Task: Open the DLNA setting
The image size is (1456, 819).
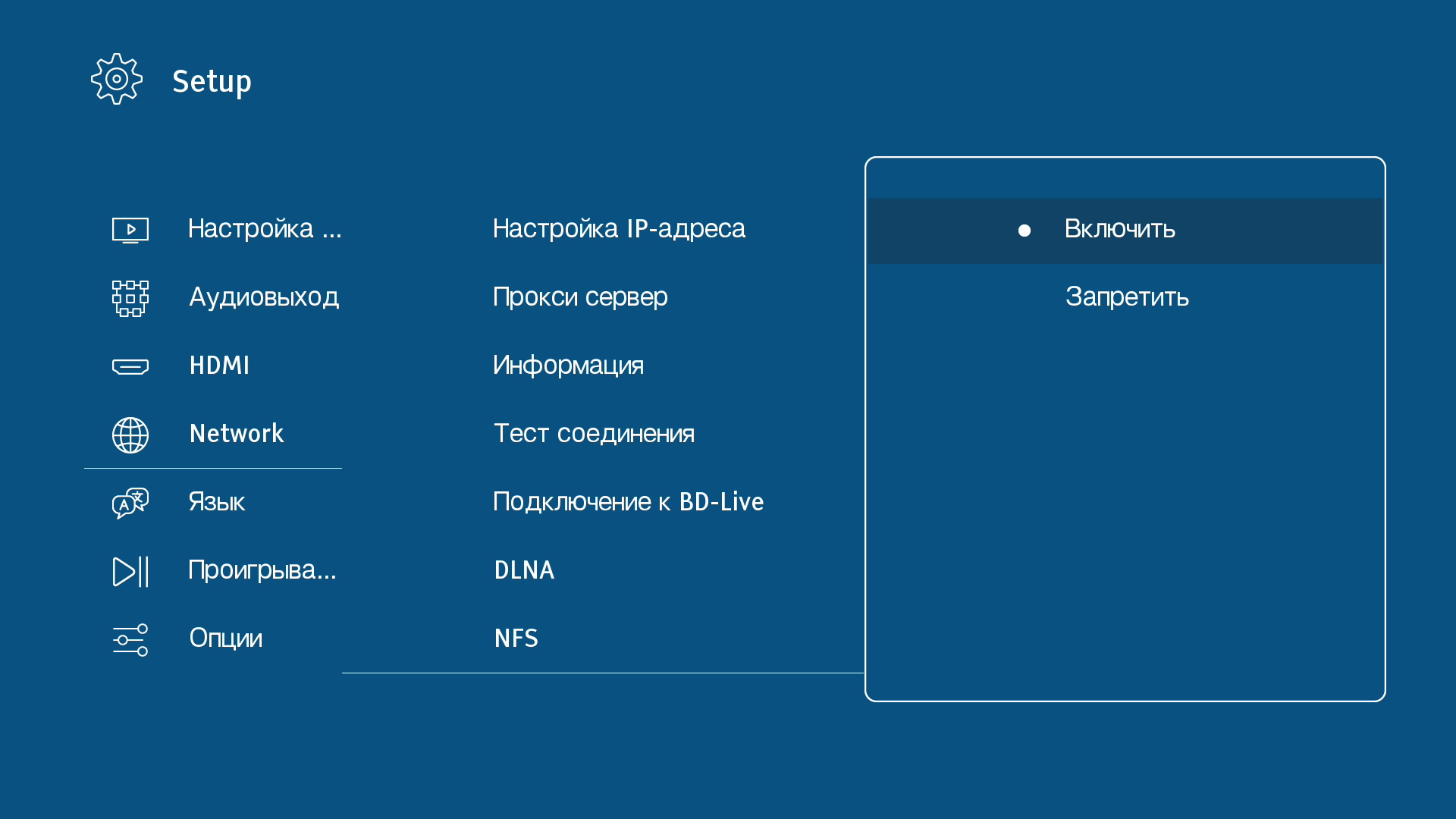Action: coord(524,570)
